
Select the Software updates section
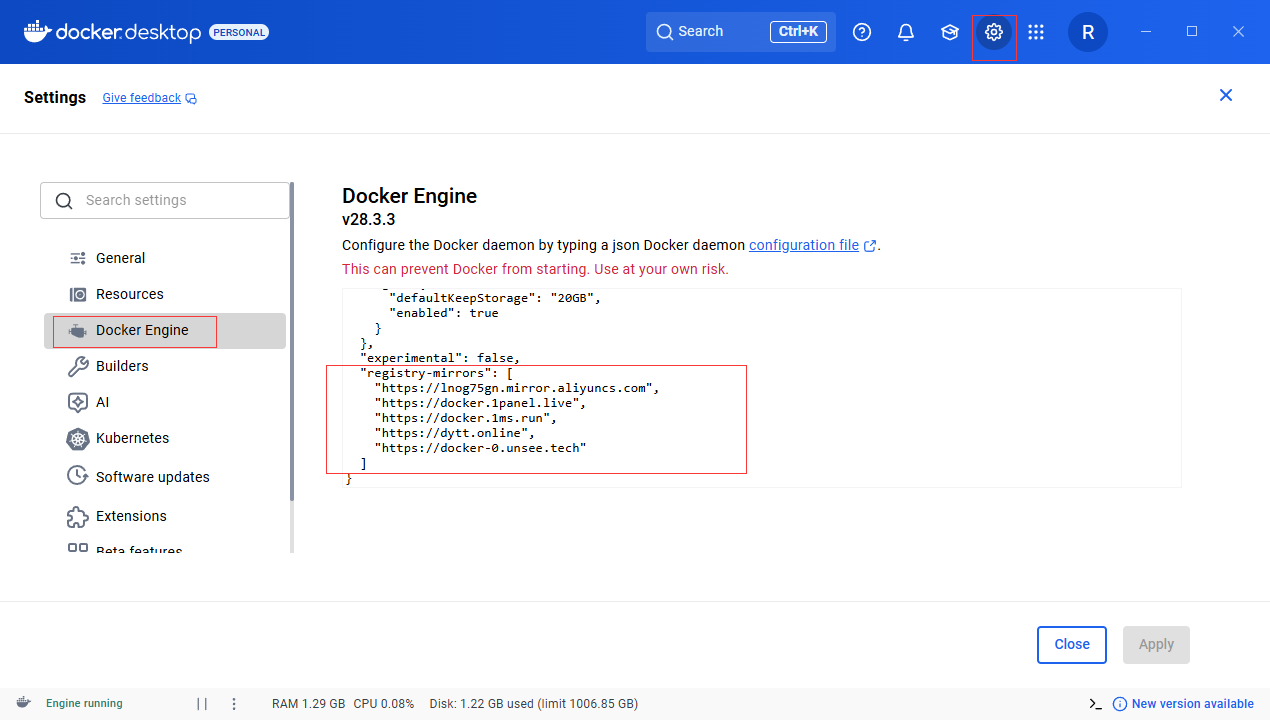[x=165, y=477]
